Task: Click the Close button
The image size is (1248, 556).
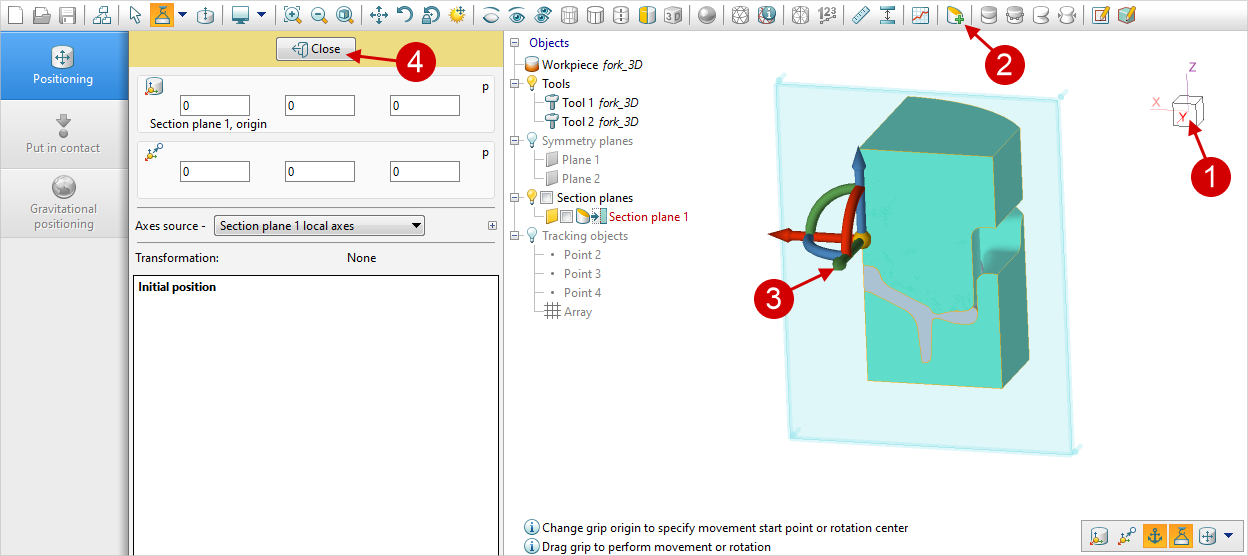Action: (316, 49)
